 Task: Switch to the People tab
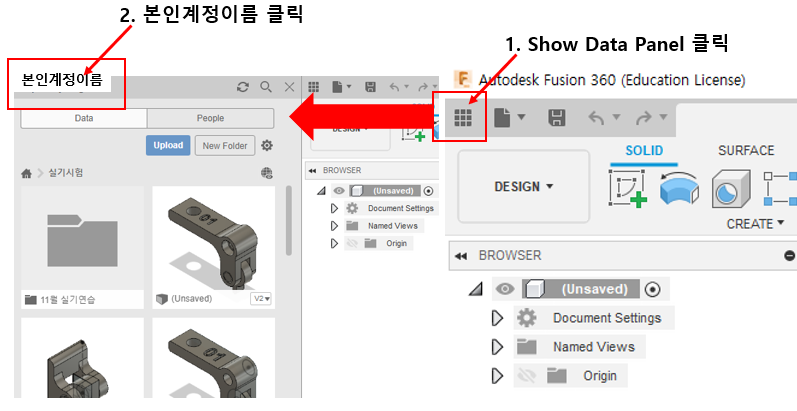pyautogui.click(x=210, y=118)
